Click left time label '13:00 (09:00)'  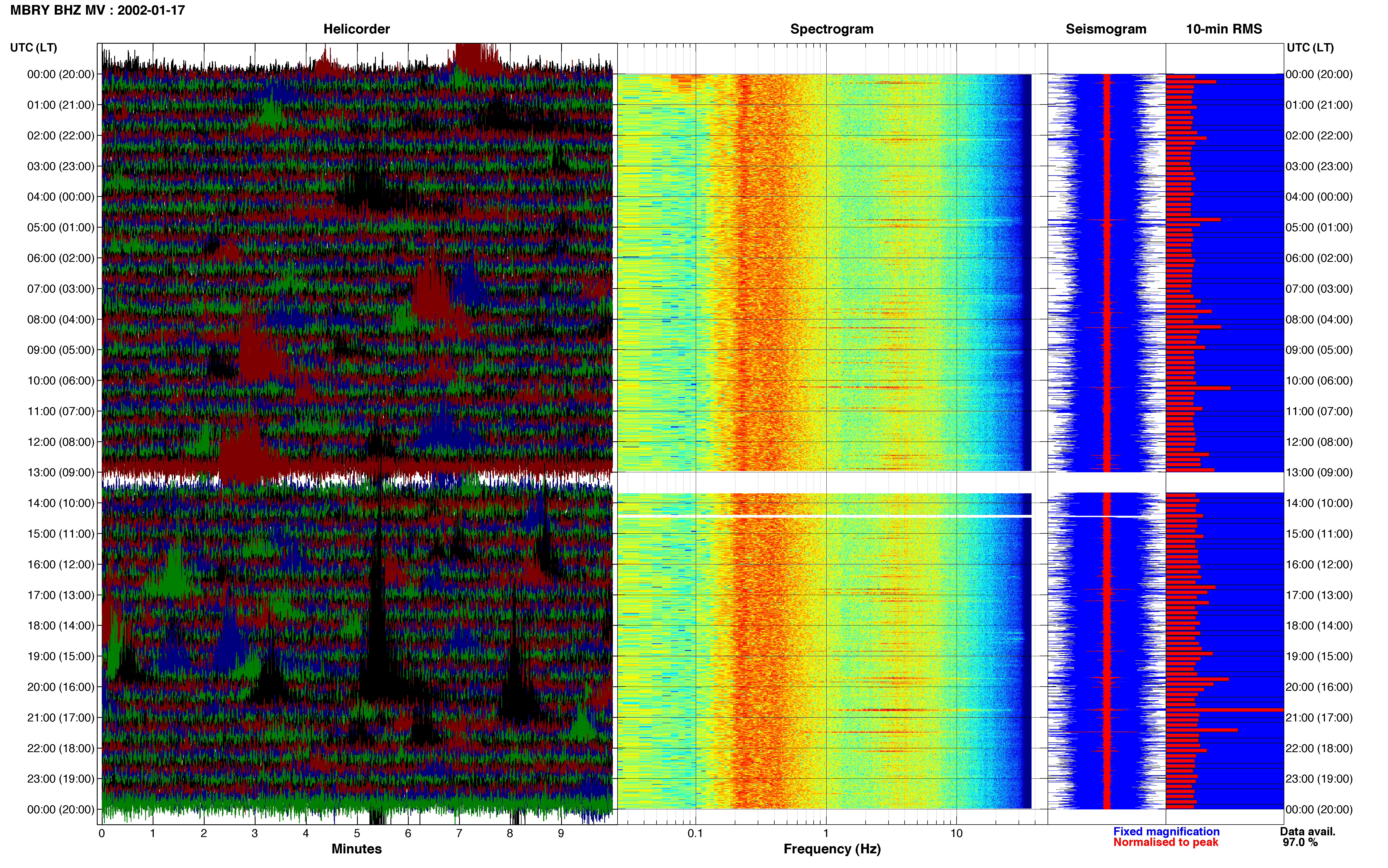point(61,473)
